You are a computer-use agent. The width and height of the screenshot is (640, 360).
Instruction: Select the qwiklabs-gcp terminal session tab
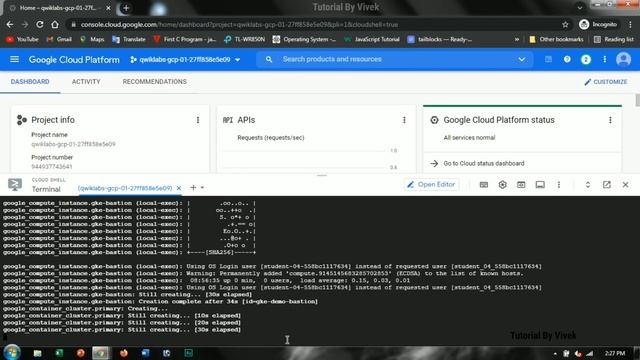[124, 188]
